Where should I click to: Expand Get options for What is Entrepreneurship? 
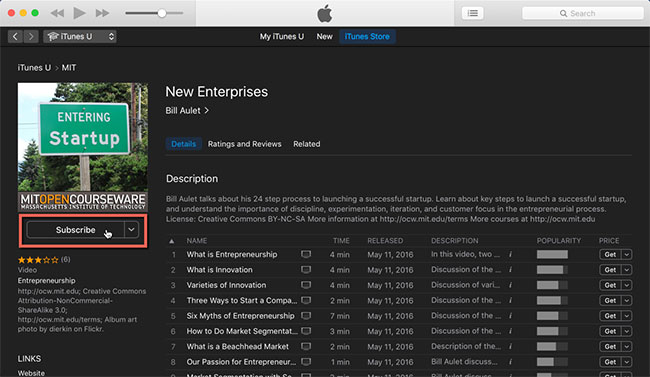[627, 255]
